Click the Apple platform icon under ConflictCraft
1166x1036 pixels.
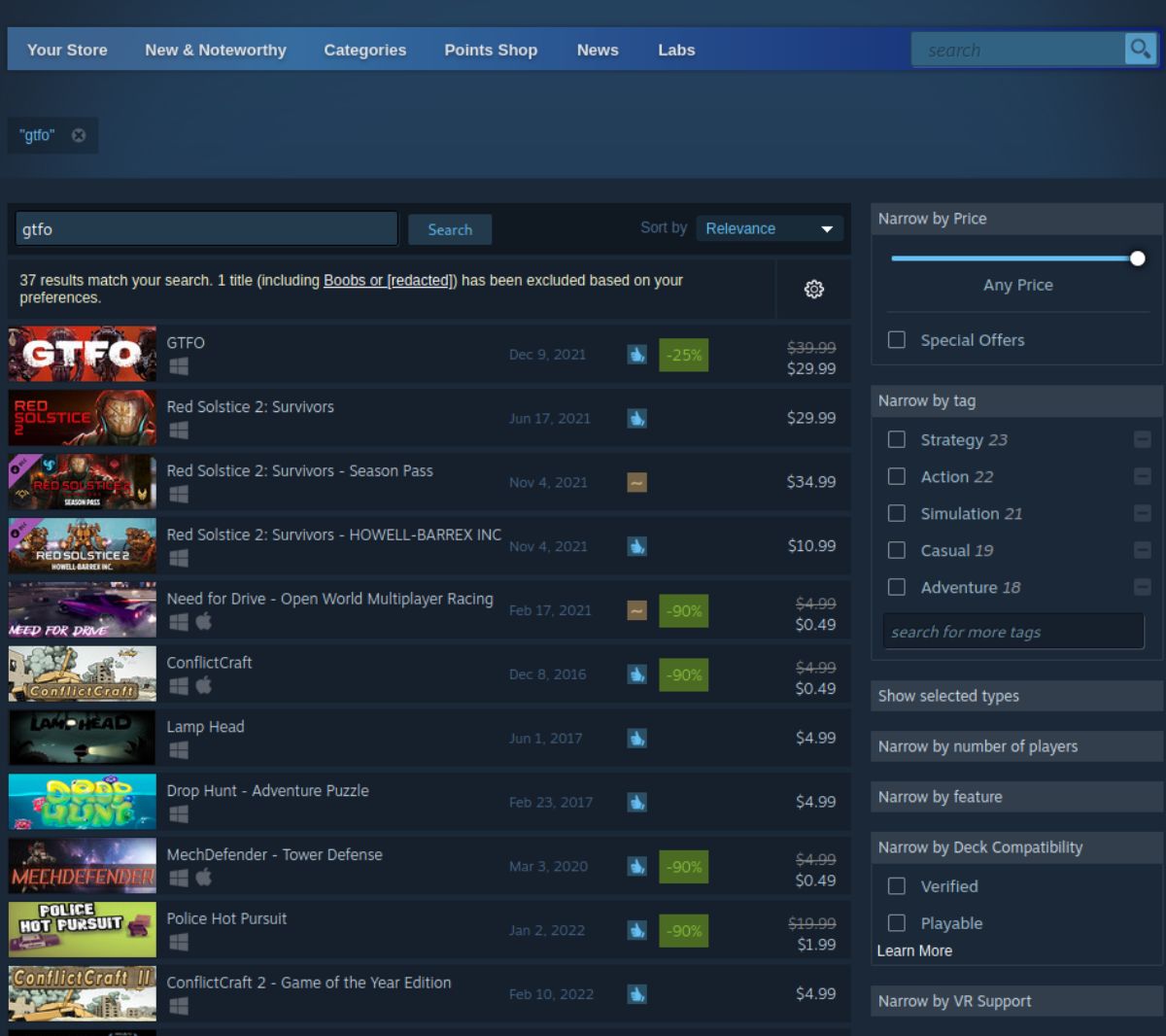204,686
